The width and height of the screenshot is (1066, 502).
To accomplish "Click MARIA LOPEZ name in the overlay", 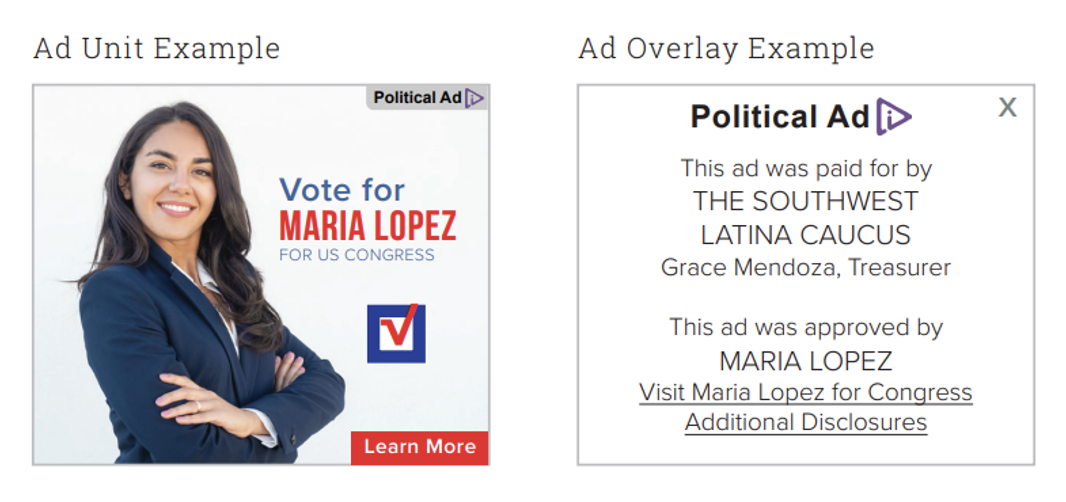I will 806,361.
